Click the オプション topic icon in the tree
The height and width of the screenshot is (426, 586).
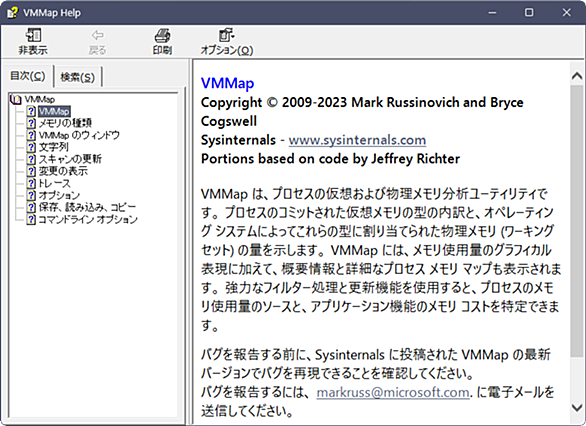click(x=31, y=195)
